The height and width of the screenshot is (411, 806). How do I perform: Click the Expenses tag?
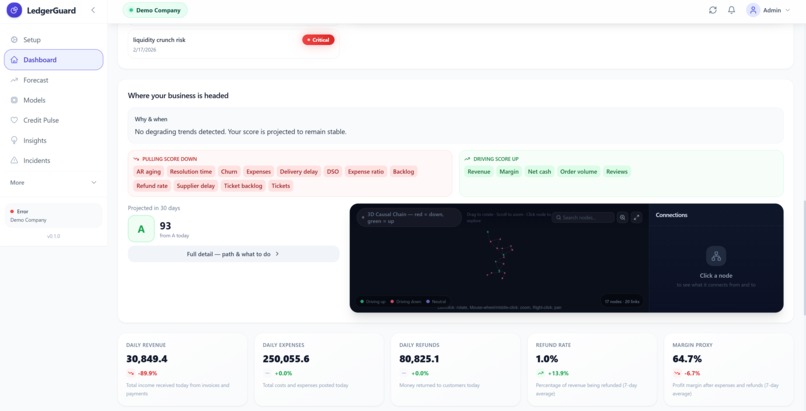[x=258, y=172]
